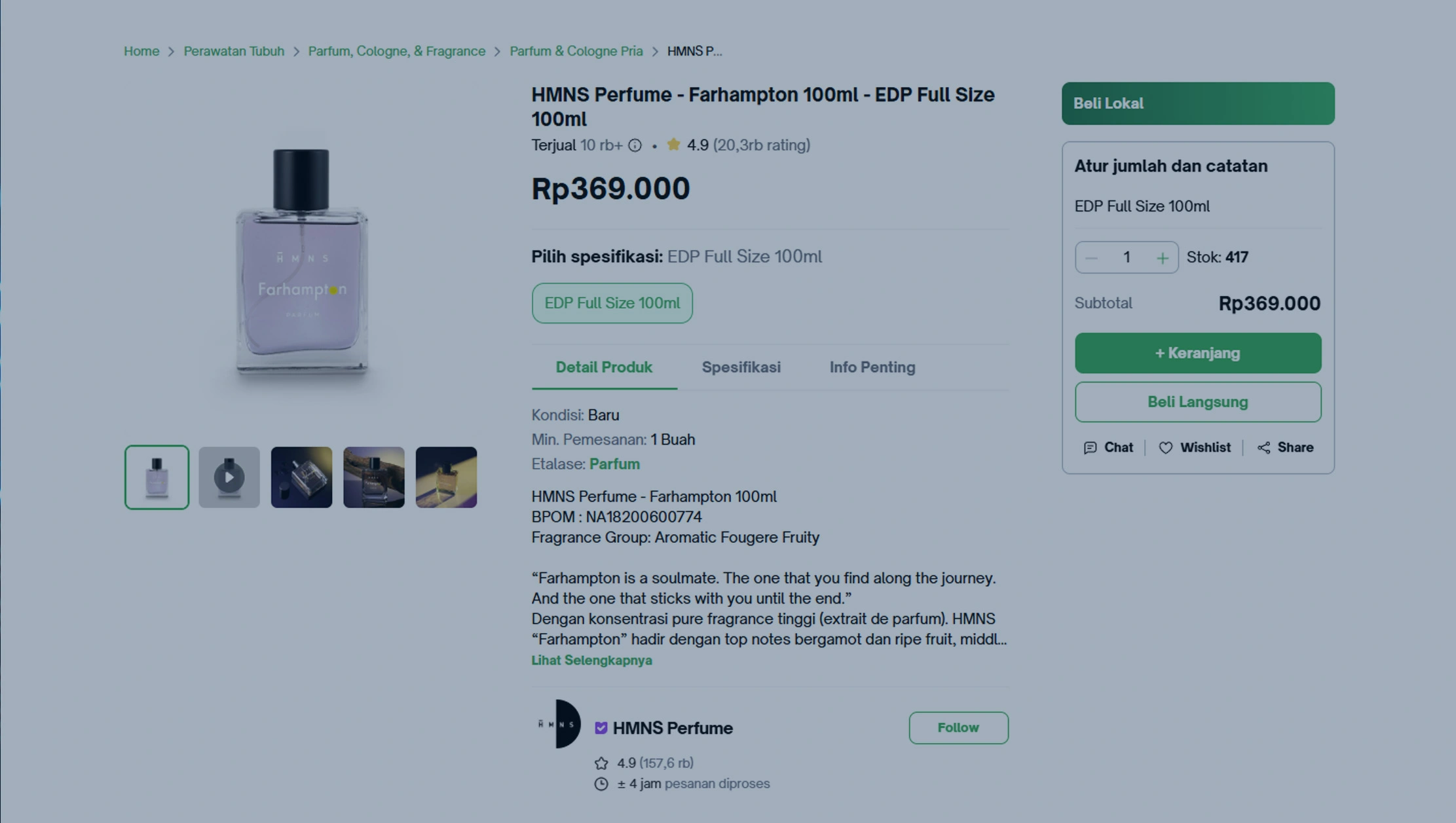Switch to the Spesifikasi tab
The image size is (1456, 823).
(741, 367)
